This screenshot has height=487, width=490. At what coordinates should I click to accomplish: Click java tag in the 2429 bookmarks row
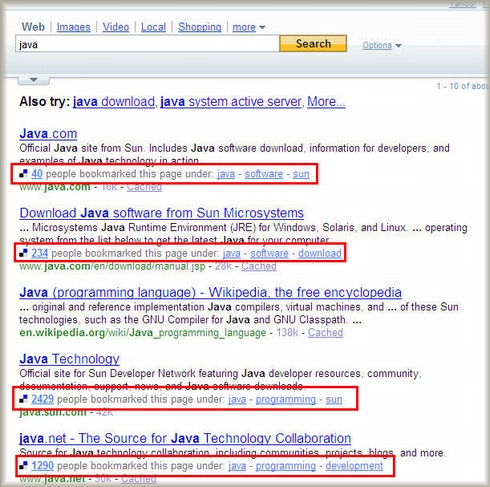click(237, 399)
